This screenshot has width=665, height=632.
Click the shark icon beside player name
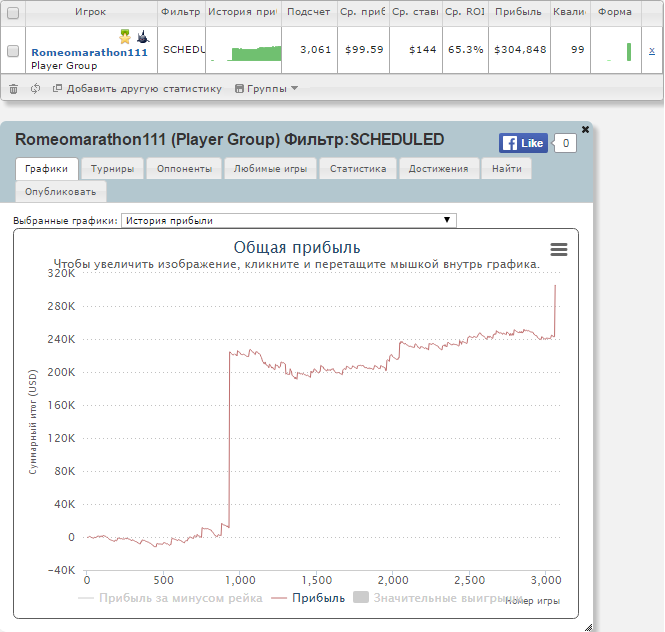[143, 37]
